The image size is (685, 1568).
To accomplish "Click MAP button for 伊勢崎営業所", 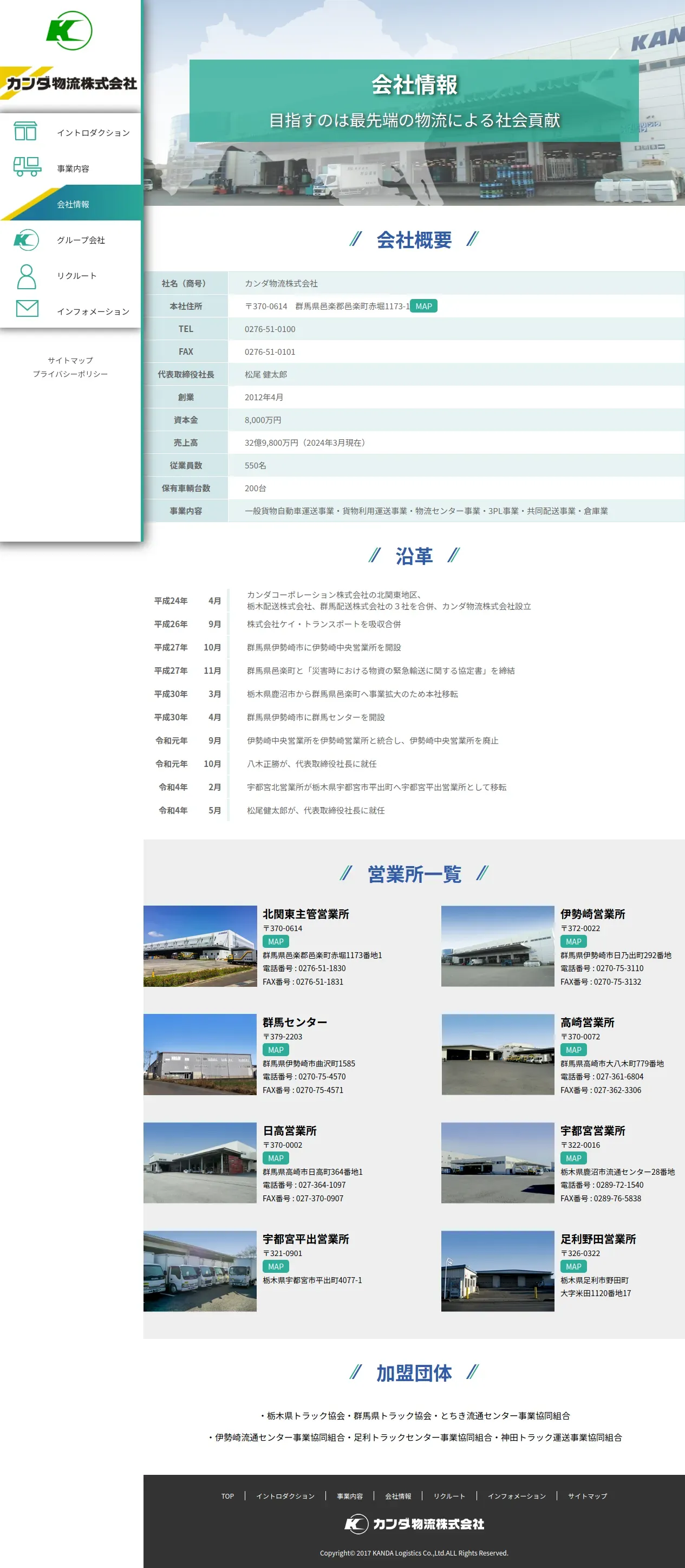I will point(573,941).
